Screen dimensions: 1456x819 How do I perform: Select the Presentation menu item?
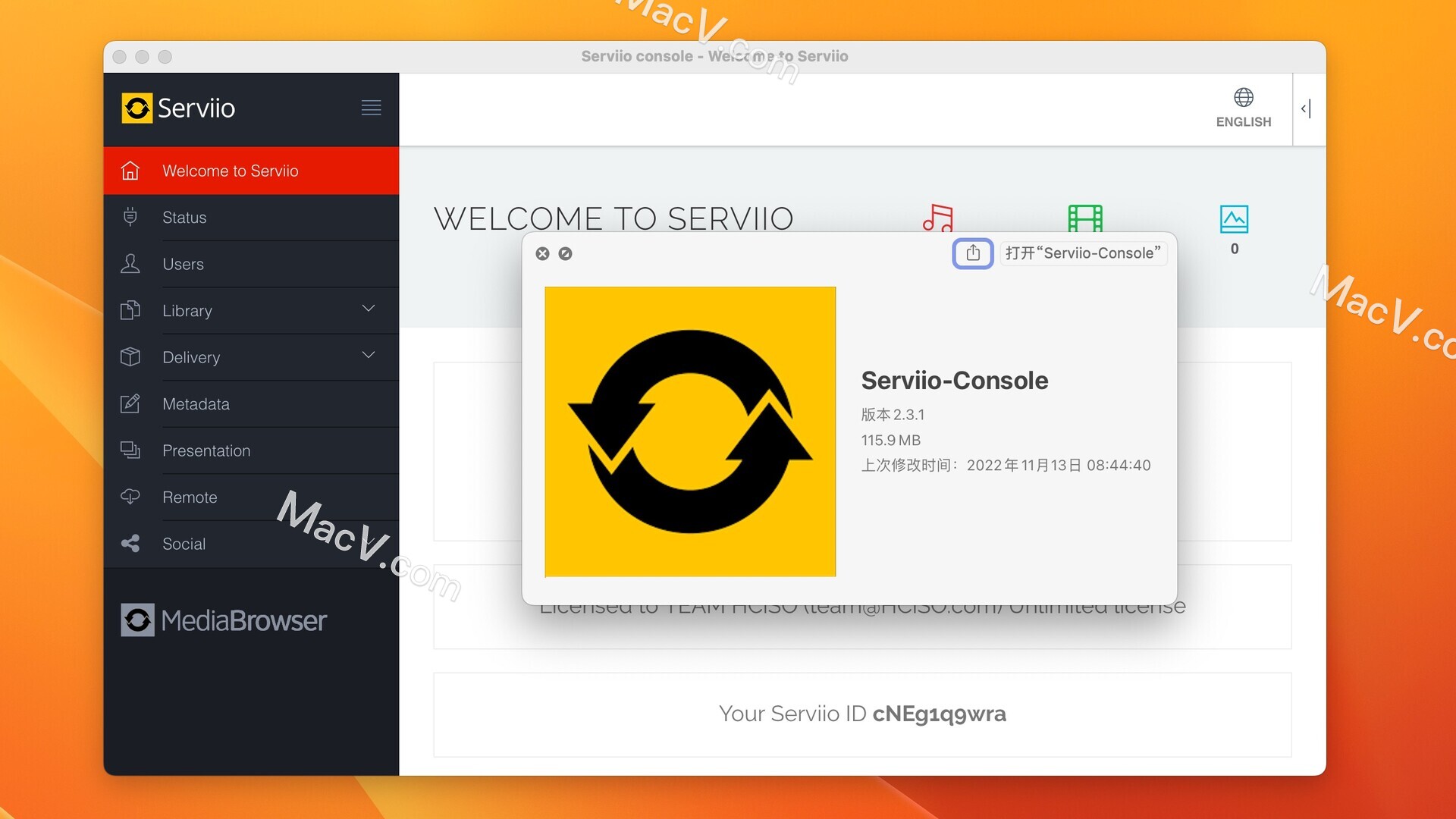[x=251, y=450]
